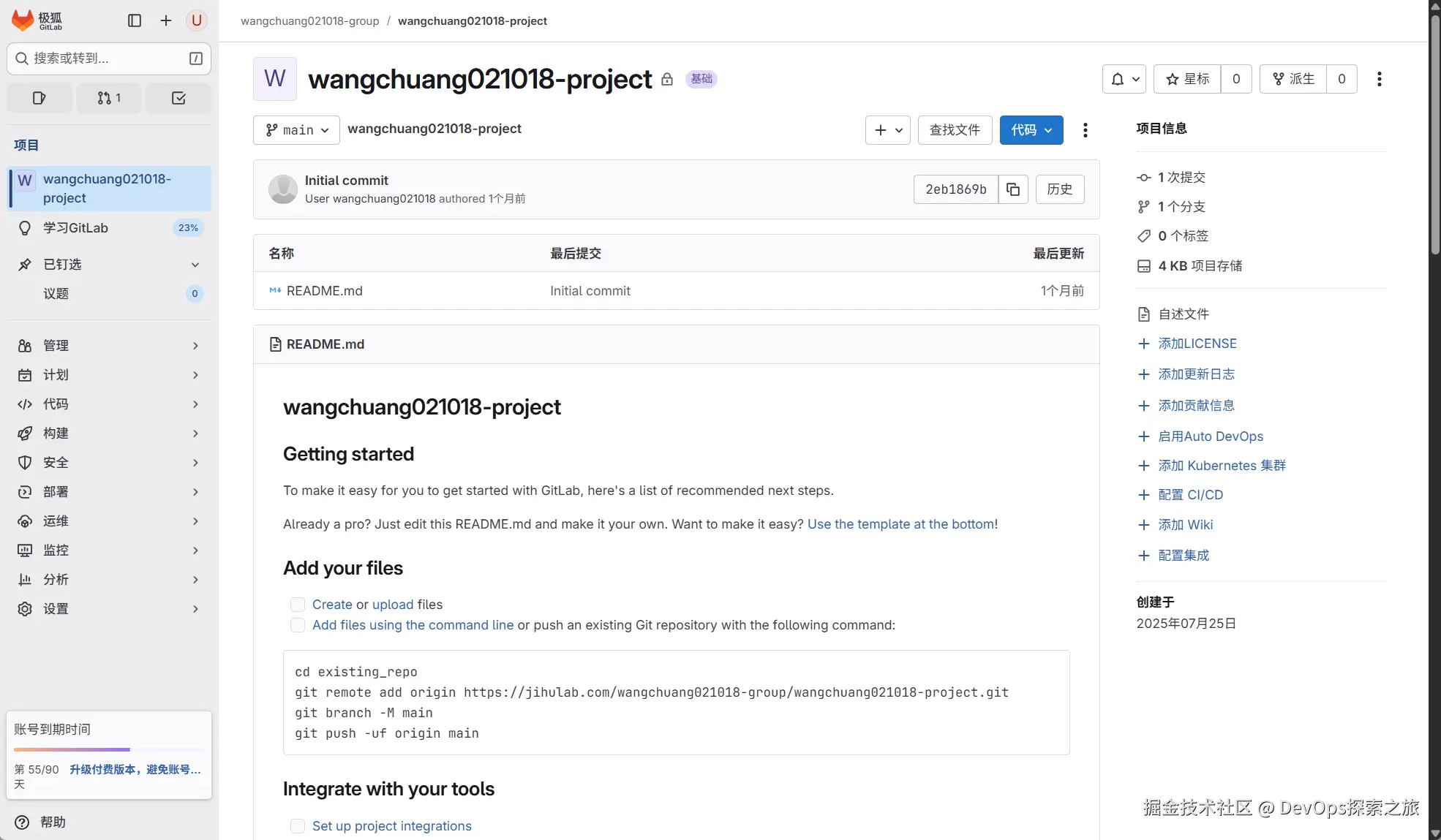Click the user avatar icon
This screenshot has width=1441, height=840.
tap(196, 20)
